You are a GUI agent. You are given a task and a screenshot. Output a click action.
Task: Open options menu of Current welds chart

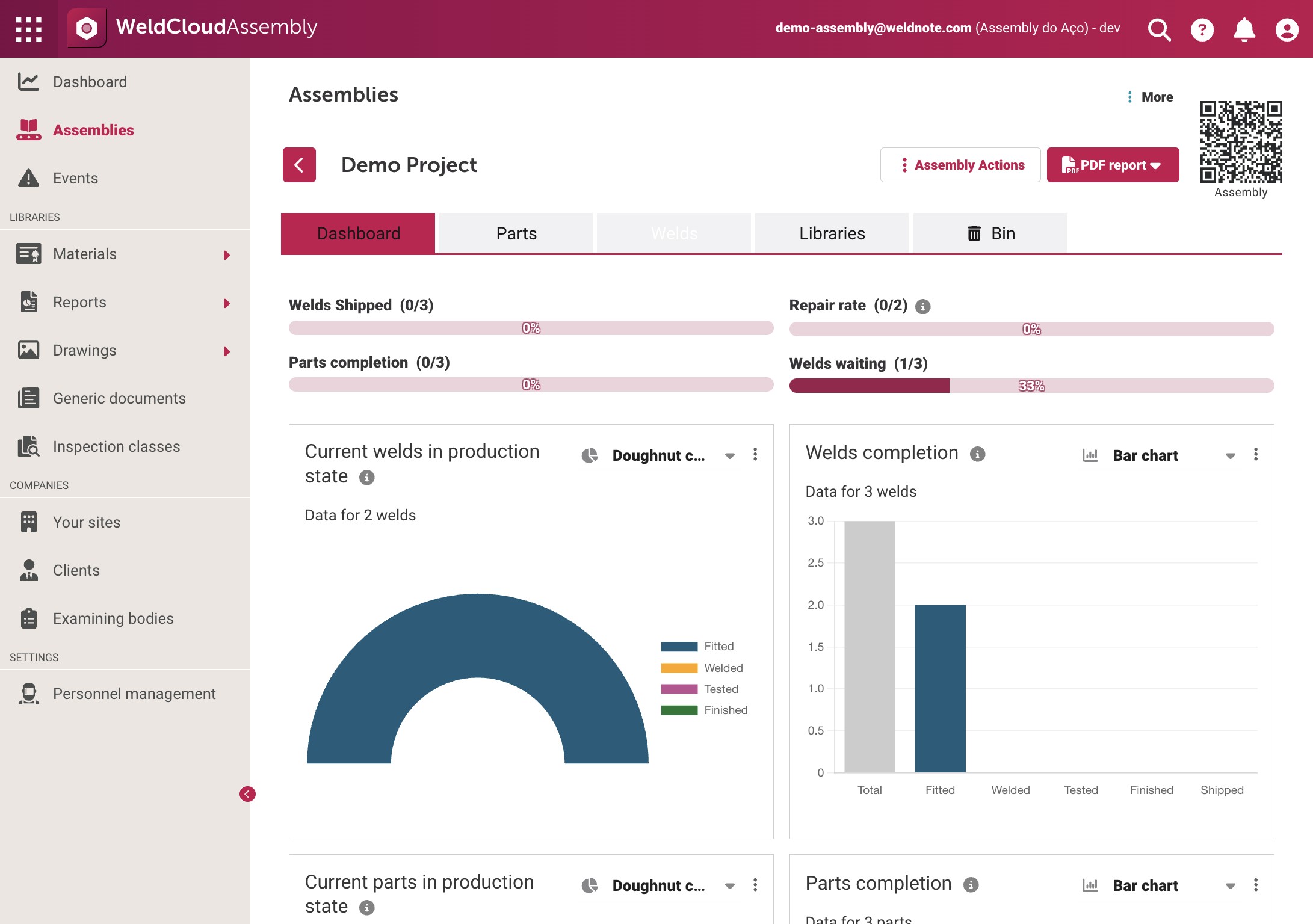tap(755, 455)
